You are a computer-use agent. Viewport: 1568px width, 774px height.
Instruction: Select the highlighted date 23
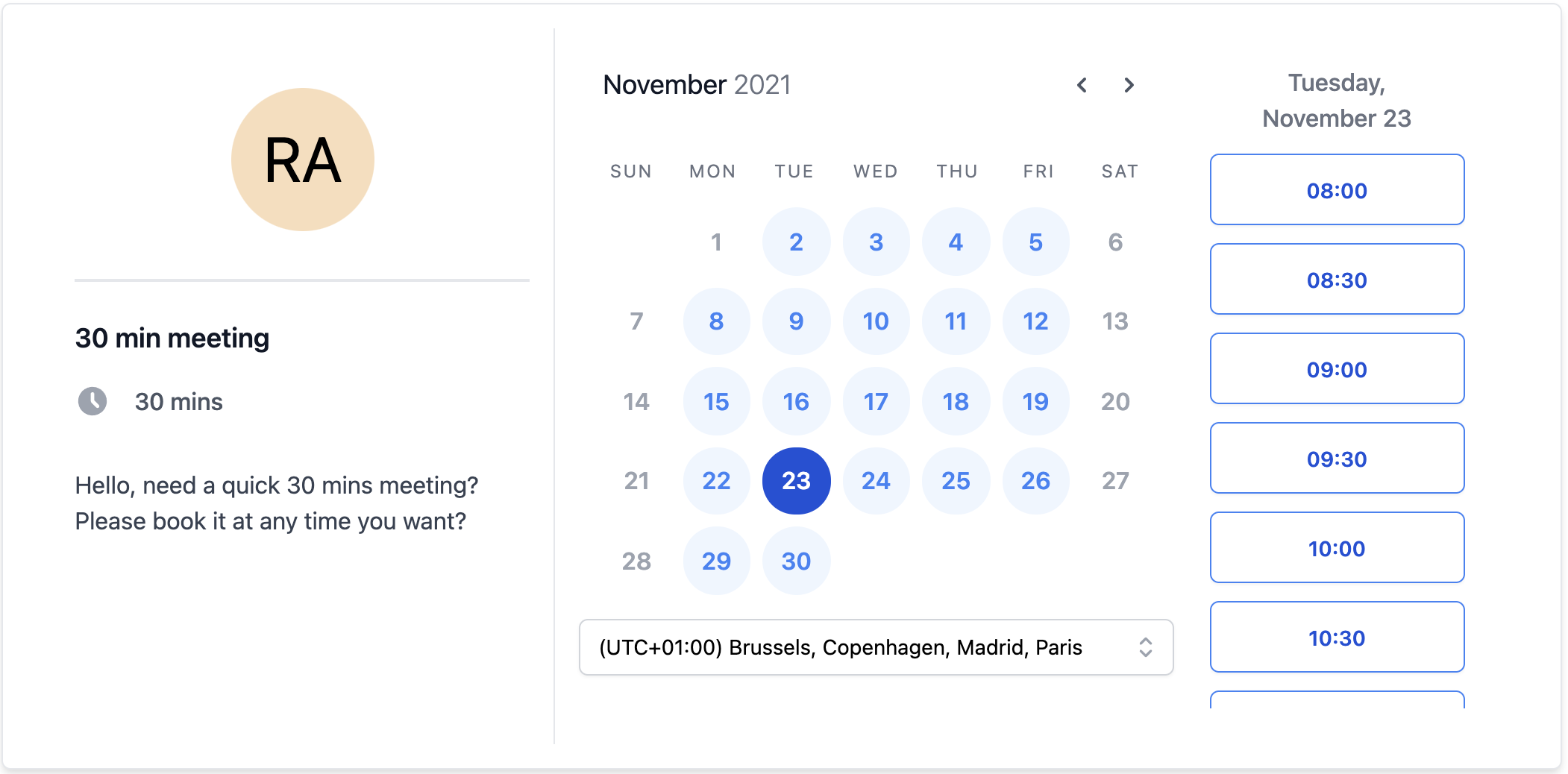[x=796, y=481]
